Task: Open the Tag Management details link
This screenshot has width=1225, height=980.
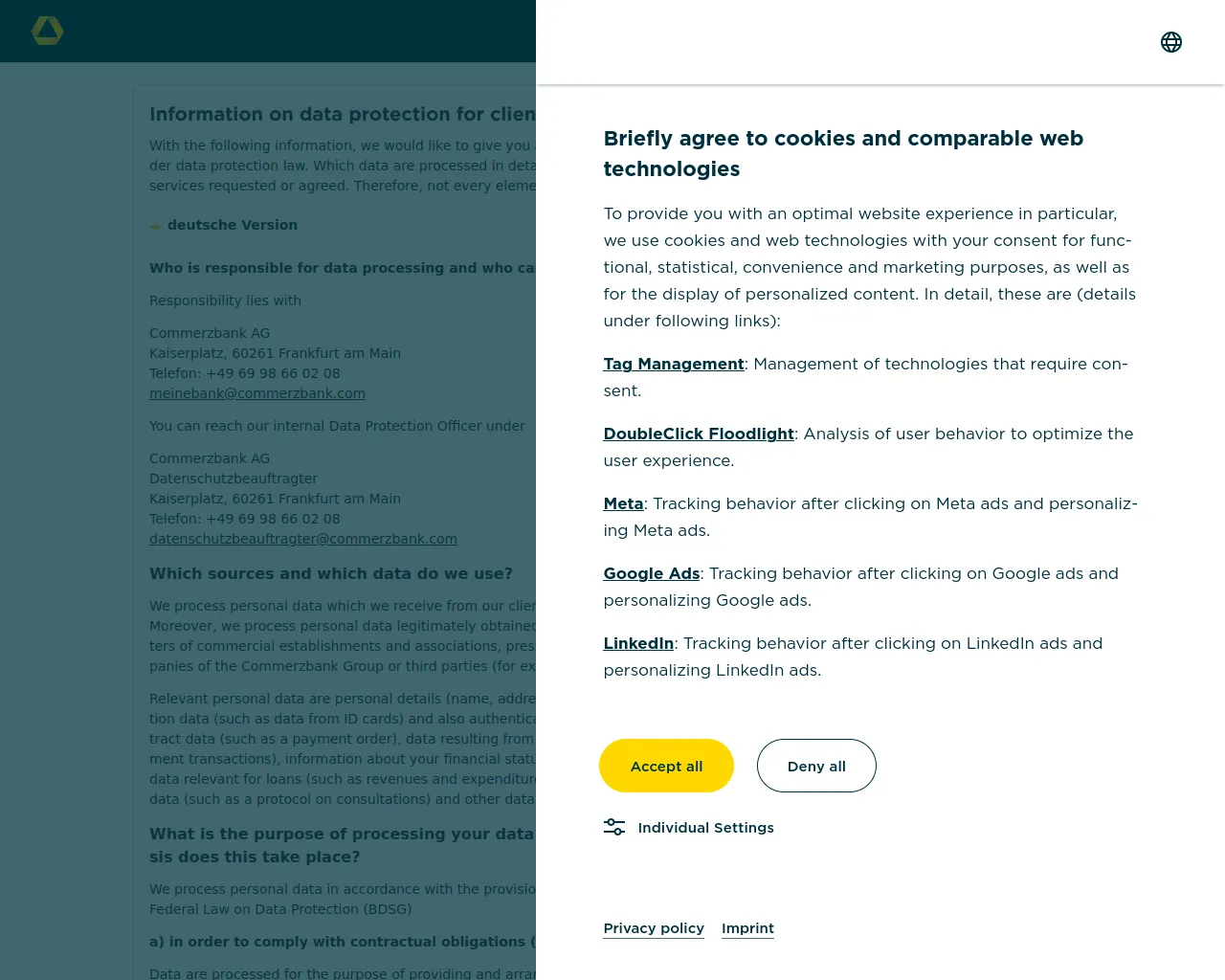Action: point(673,364)
